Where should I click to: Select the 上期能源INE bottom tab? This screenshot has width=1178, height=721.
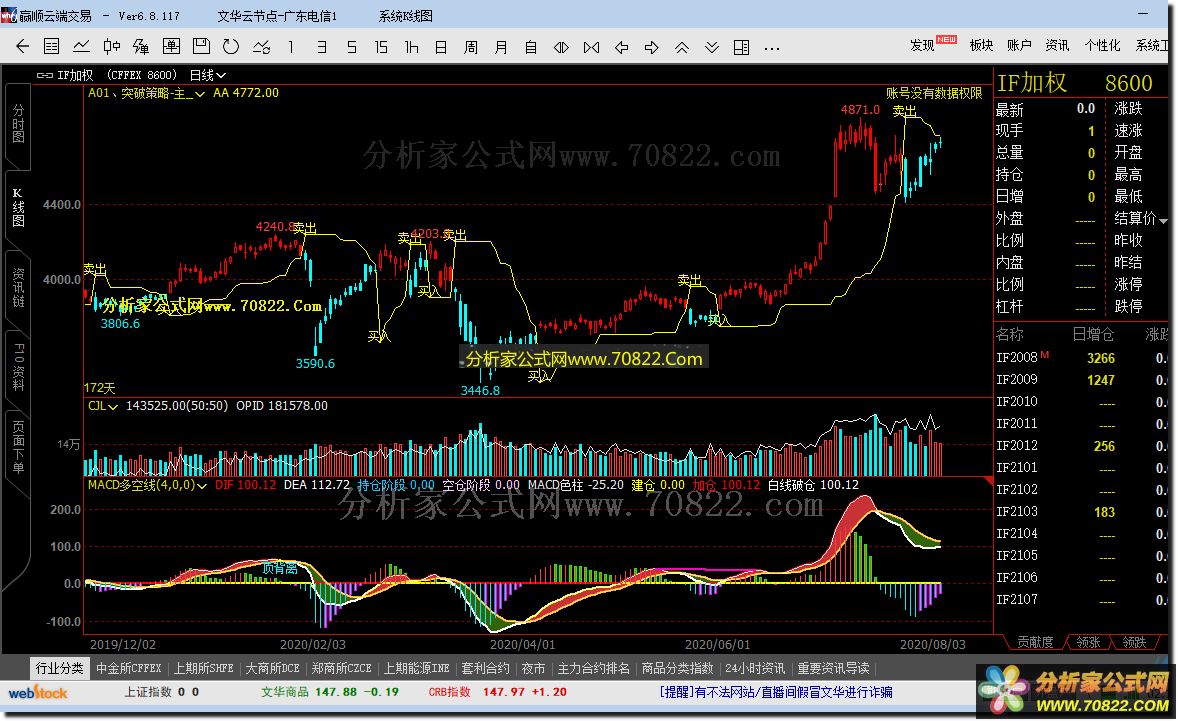click(x=416, y=668)
